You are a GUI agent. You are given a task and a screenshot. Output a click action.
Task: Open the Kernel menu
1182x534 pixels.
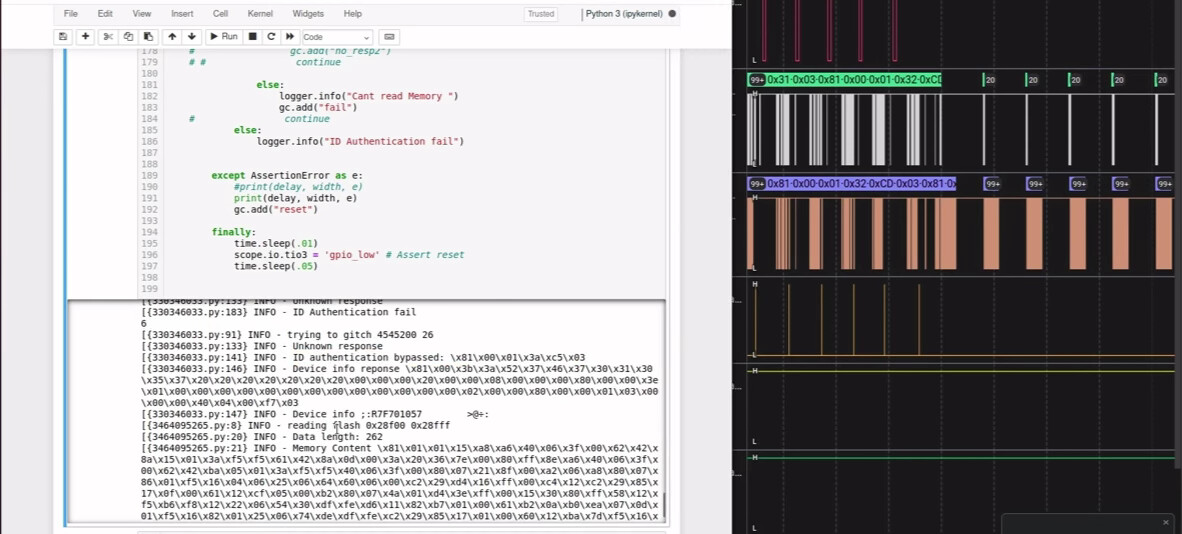260,14
